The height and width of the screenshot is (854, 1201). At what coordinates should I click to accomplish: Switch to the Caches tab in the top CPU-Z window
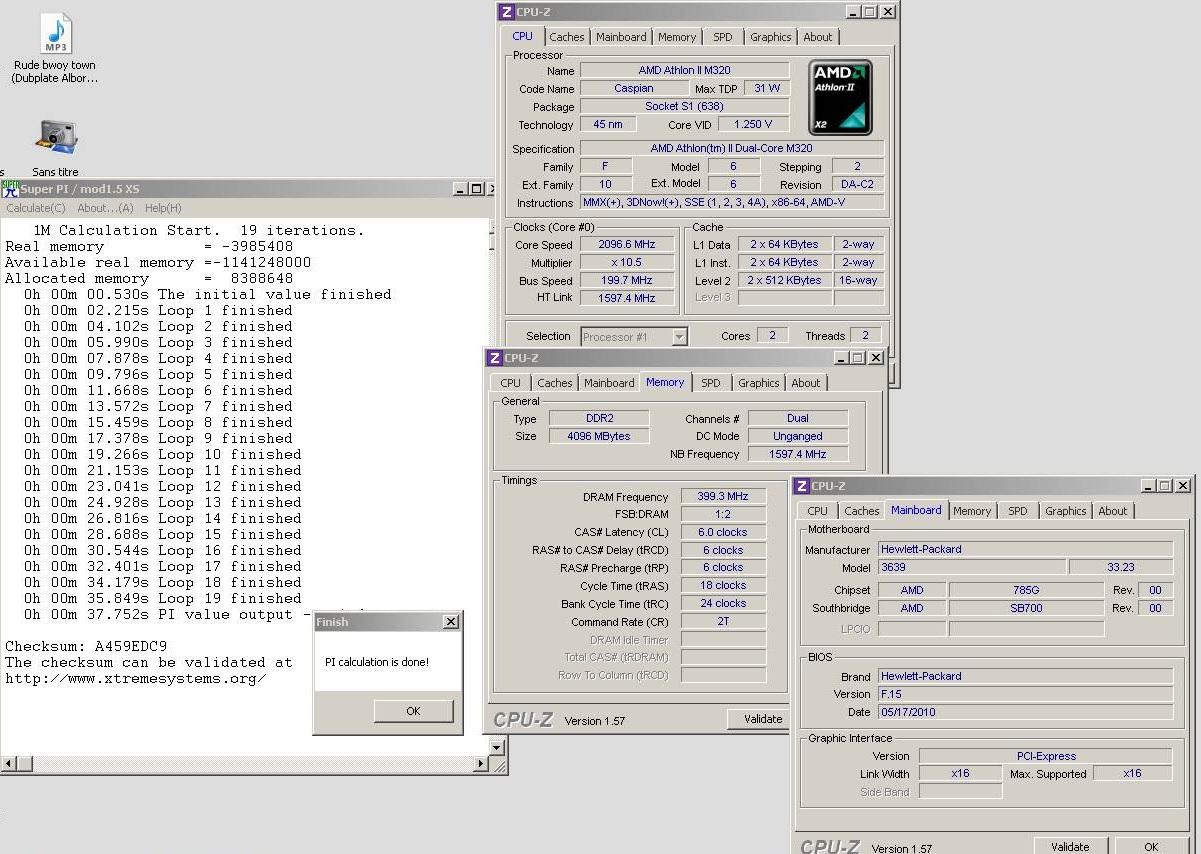pyautogui.click(x=567, y=37)
